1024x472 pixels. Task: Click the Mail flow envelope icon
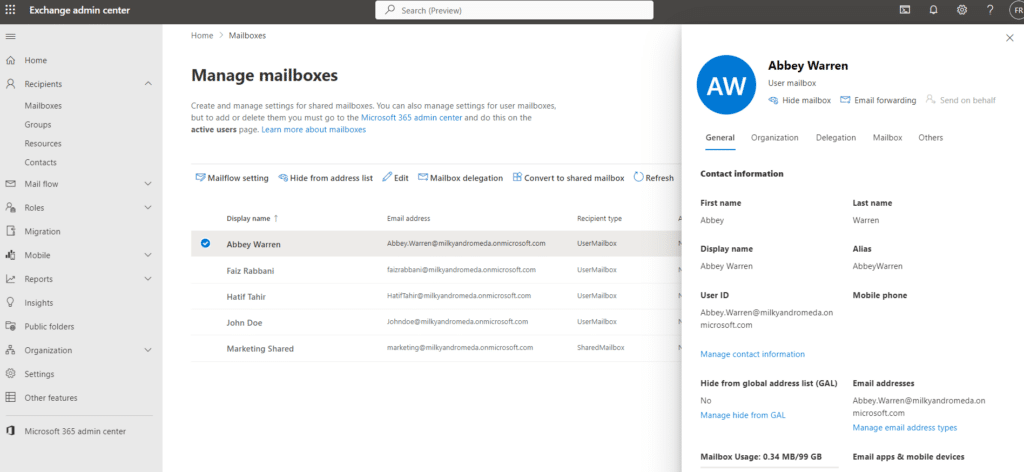click(x=10, y=184)
